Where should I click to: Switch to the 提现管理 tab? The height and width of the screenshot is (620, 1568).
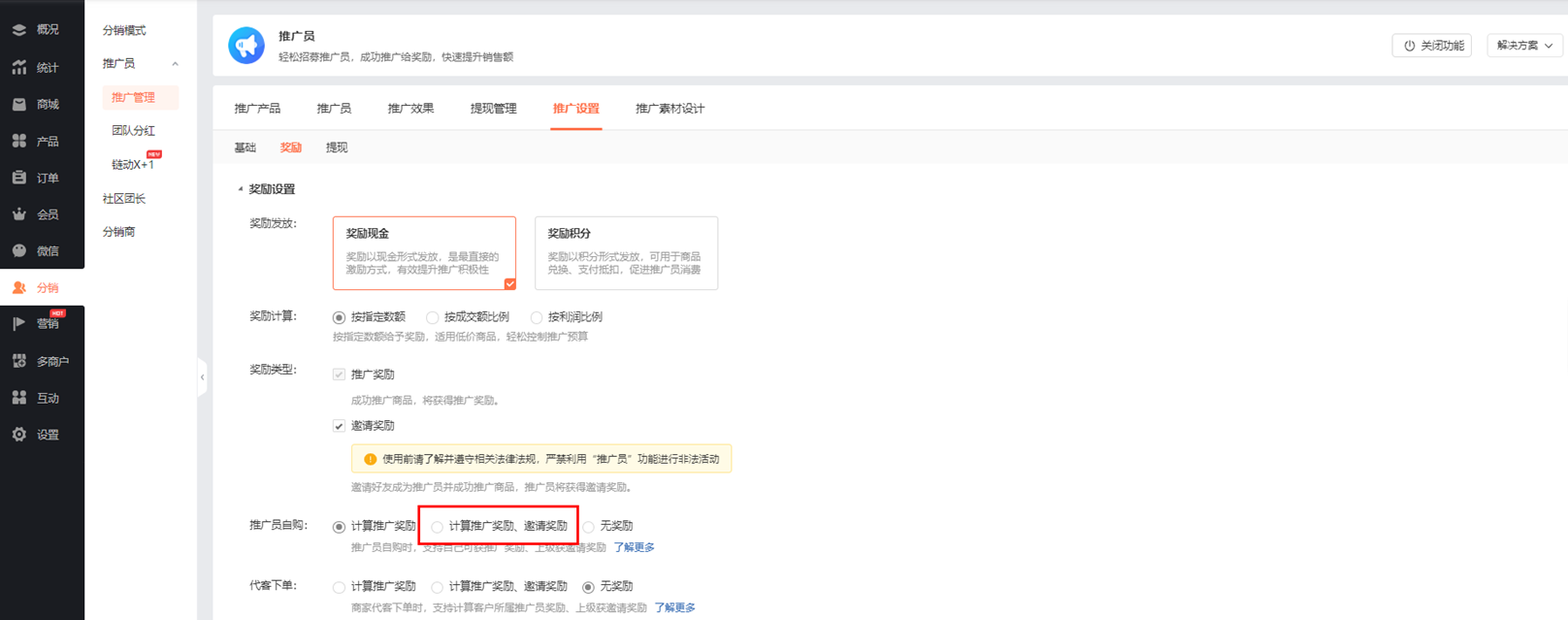(493, 109)
